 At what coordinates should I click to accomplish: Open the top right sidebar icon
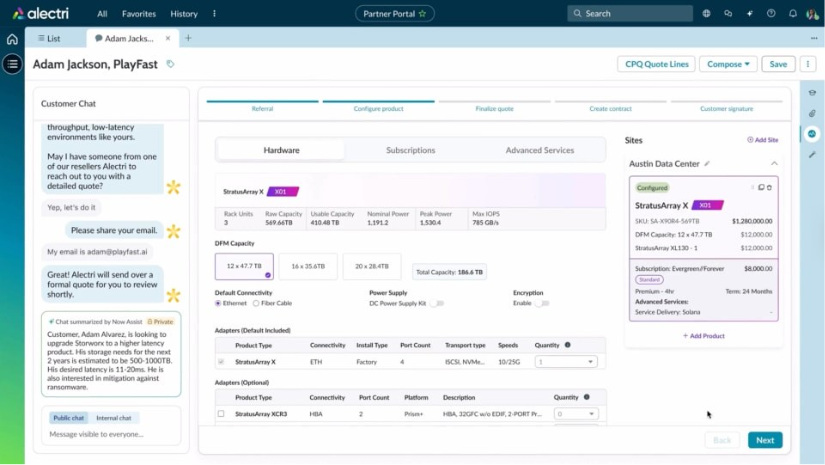pos(812,93)
